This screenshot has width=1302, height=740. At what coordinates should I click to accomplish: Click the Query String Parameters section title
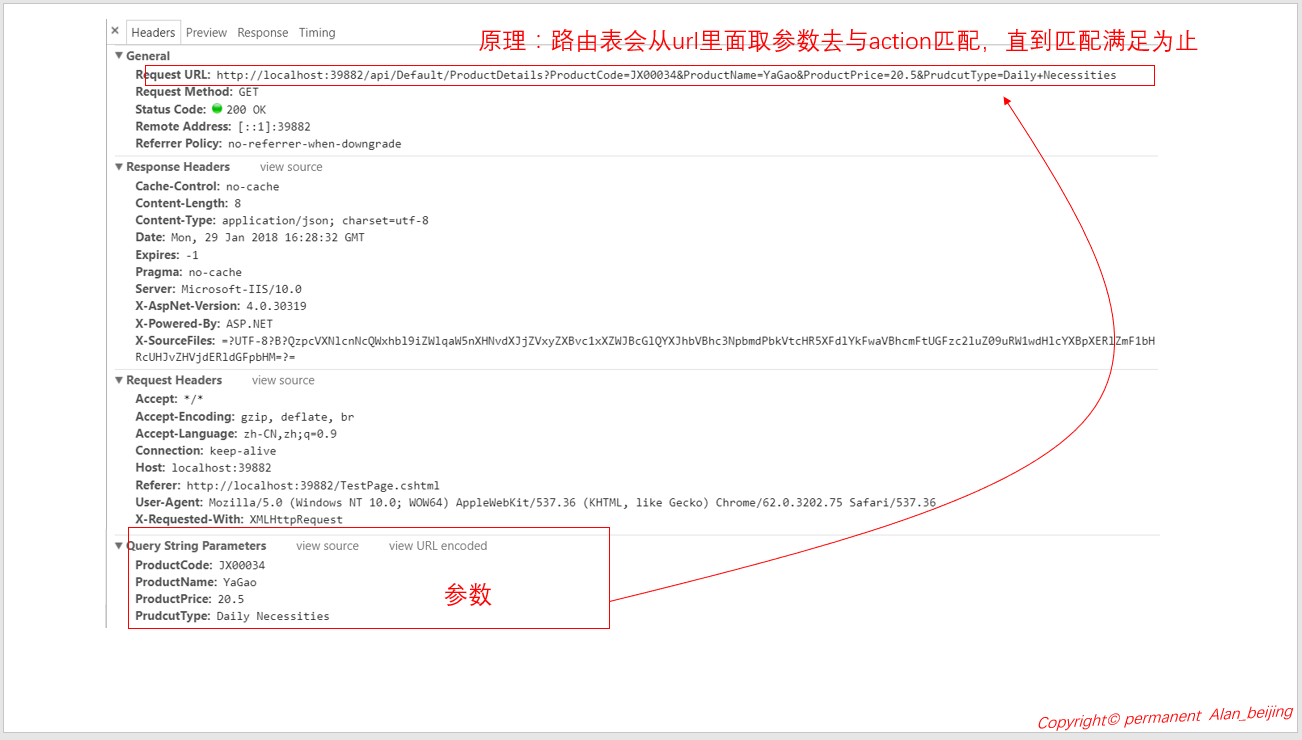pos(196,546)
